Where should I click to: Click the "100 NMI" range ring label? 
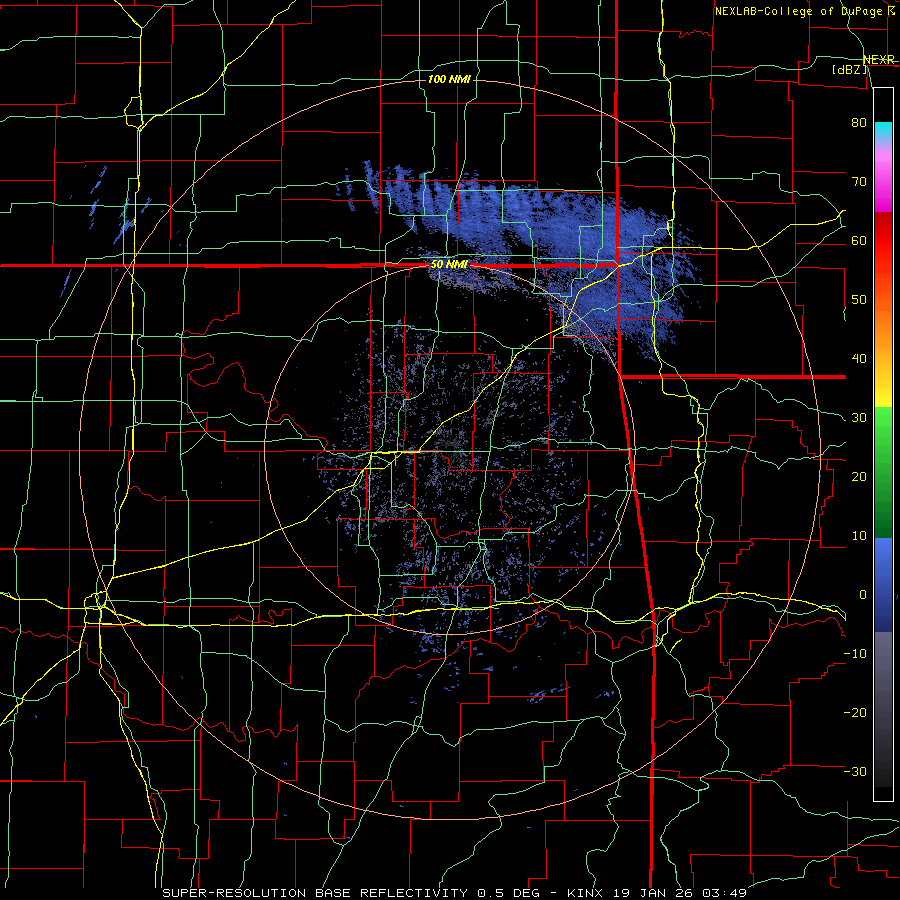pos(449,79)
